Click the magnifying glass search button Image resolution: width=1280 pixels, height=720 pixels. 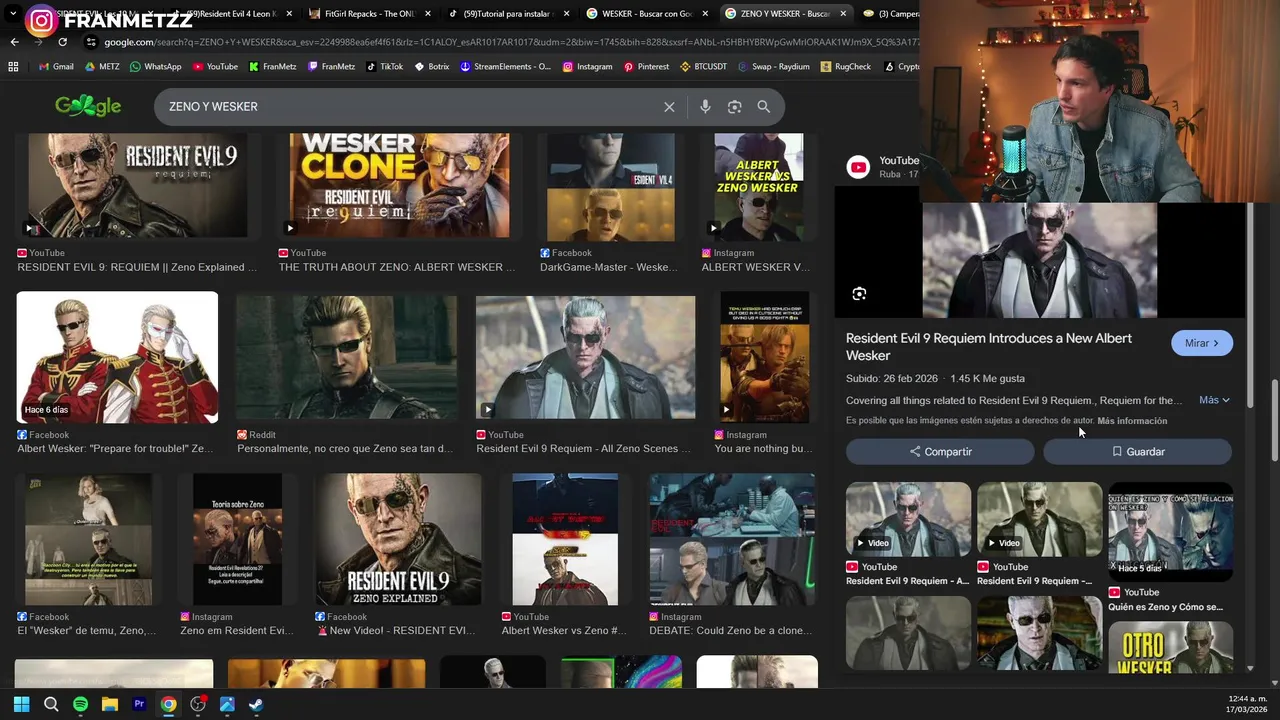tap(763, 107)
